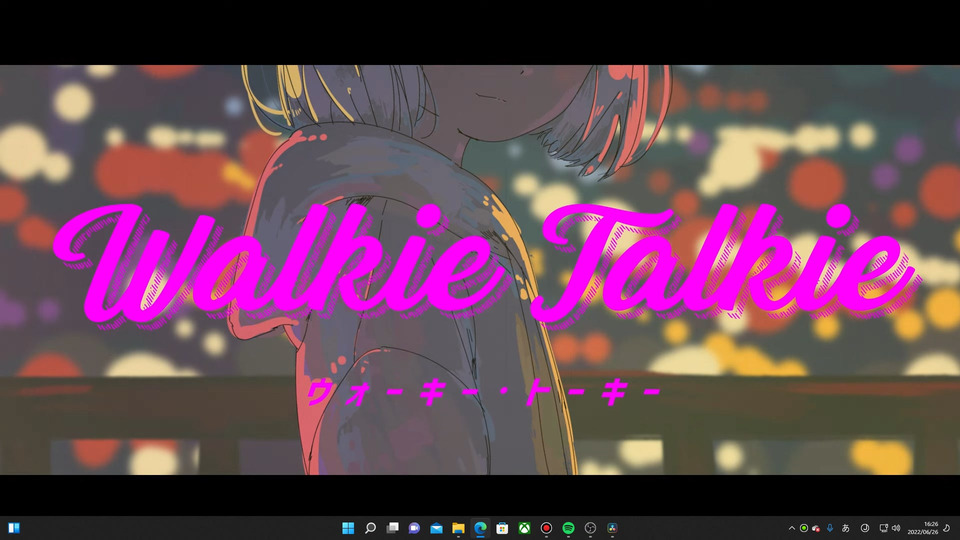Toggle Japanese IME input mode あ

click(846, 528)
